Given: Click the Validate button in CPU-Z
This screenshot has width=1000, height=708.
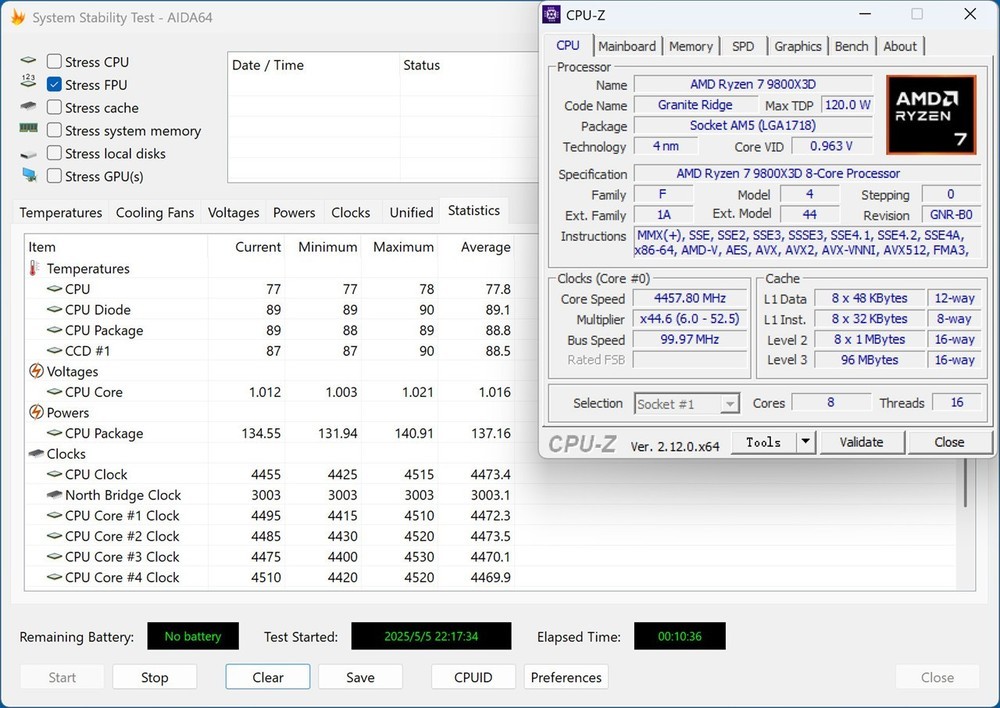Looking at the screenshot, I should [x=861, y=442].
